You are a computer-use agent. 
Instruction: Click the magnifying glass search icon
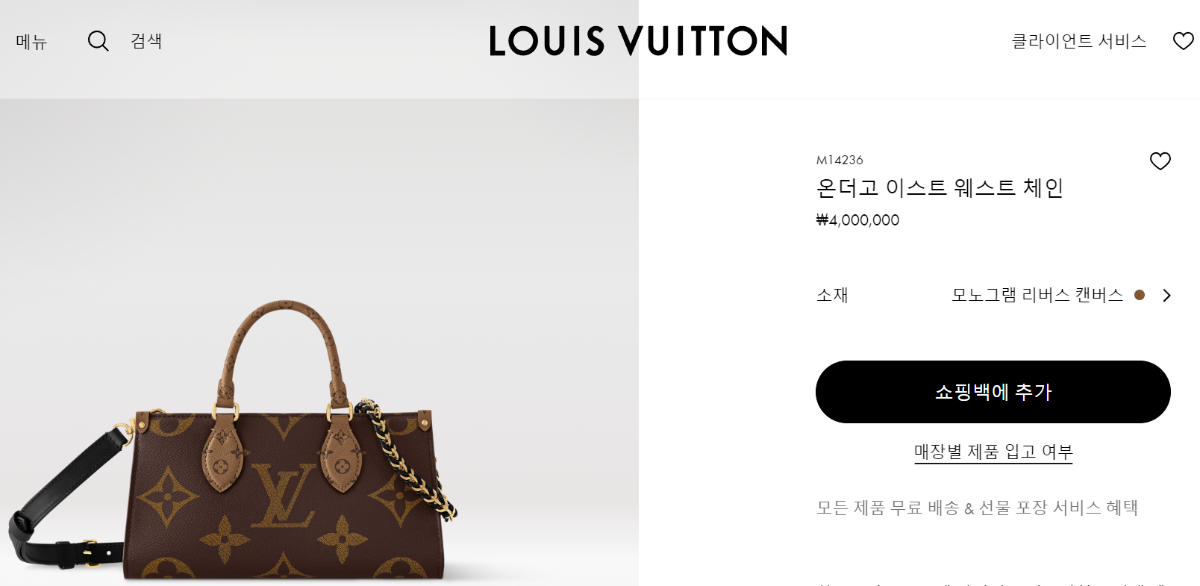[98, 41]
